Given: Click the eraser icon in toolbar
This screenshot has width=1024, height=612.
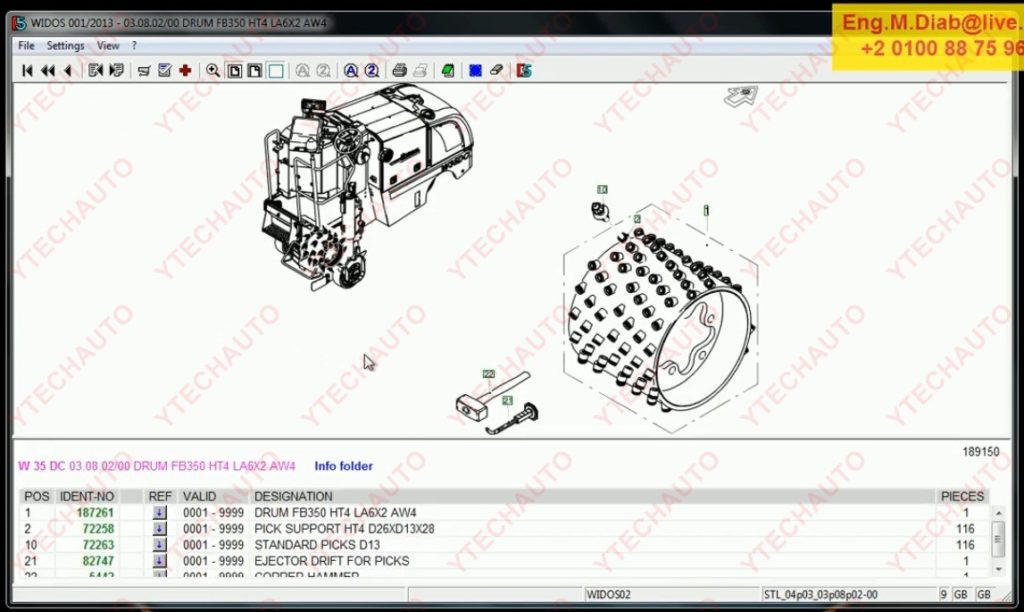Looking at the screenshot, I should 497,70.
